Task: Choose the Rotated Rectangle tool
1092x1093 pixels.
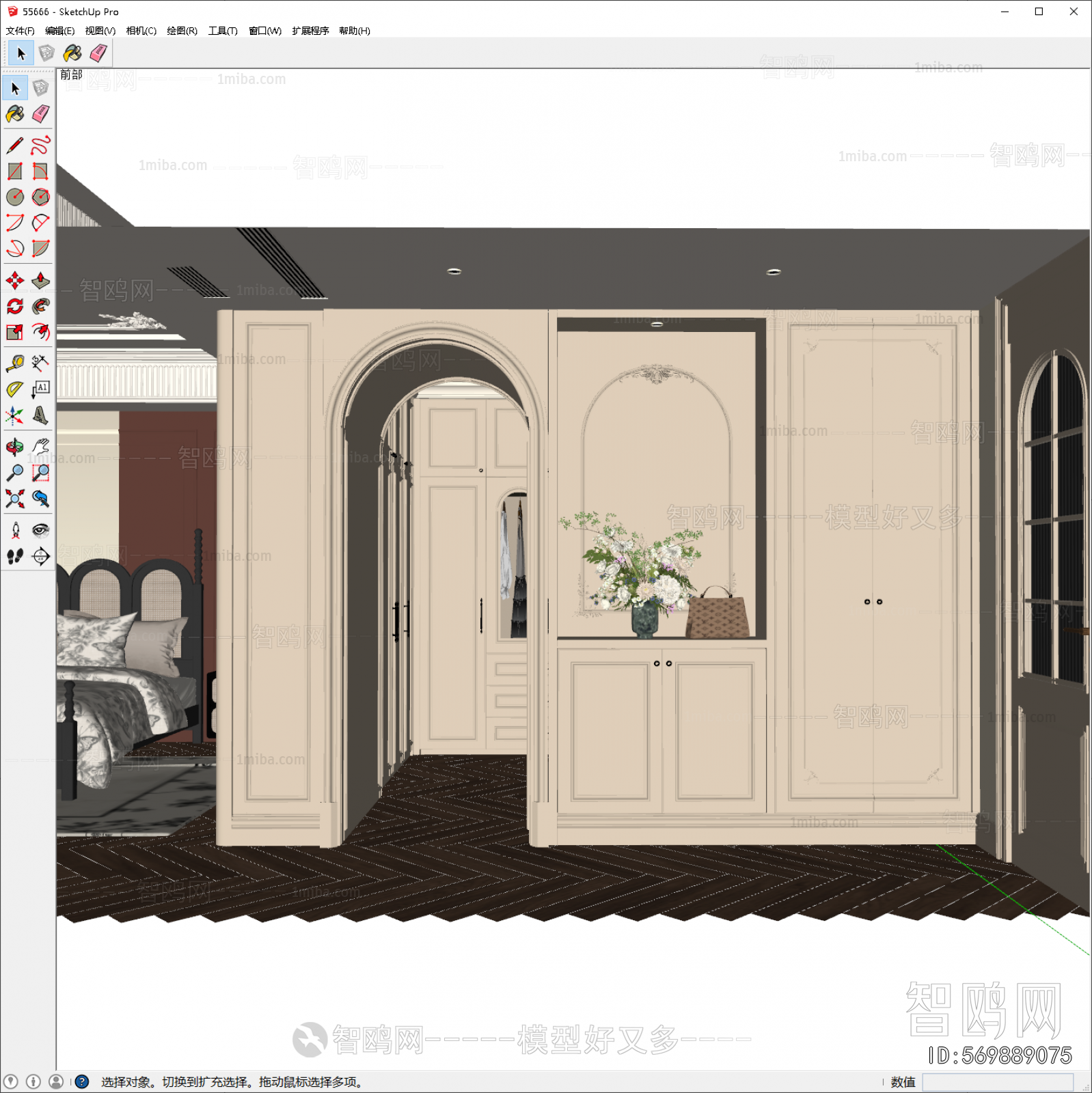Action: coord(41,171)
